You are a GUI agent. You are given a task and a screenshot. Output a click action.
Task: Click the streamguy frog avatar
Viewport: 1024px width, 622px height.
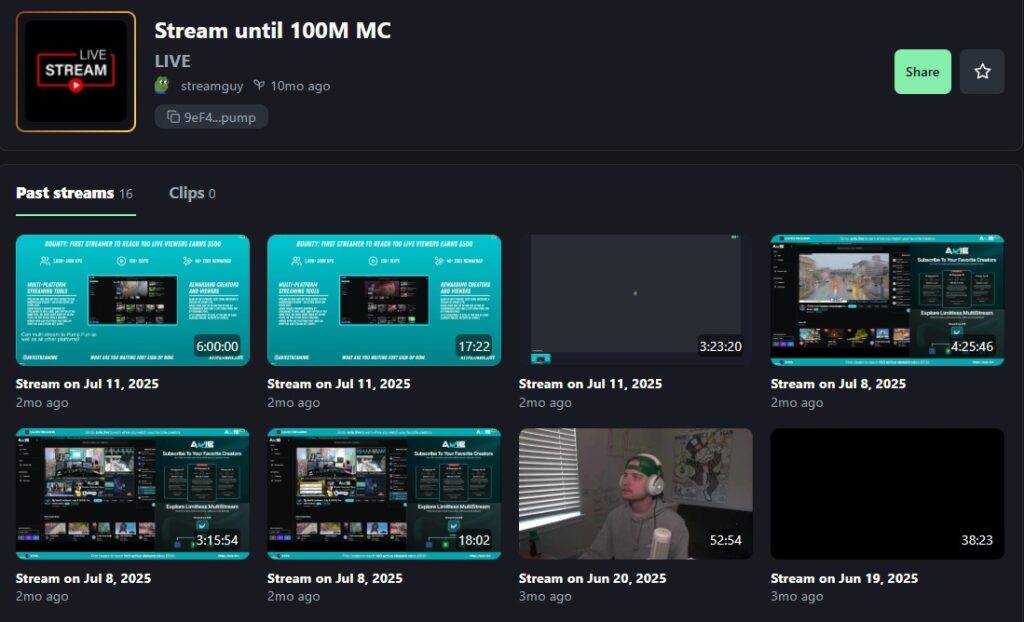click(163, 86)
